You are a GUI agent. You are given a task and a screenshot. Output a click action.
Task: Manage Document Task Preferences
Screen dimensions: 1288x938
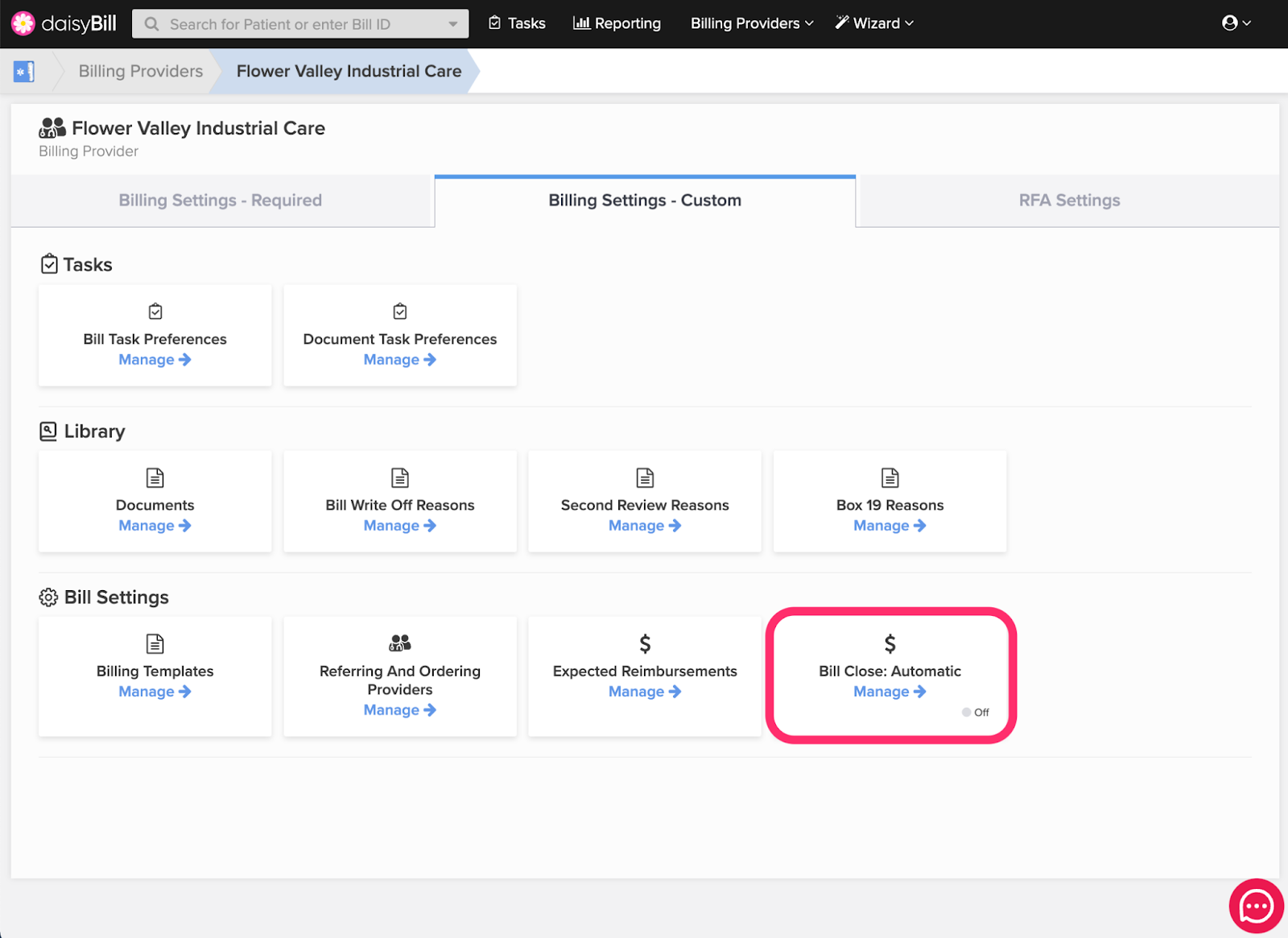pyautogui.click(x=400, y=360)
